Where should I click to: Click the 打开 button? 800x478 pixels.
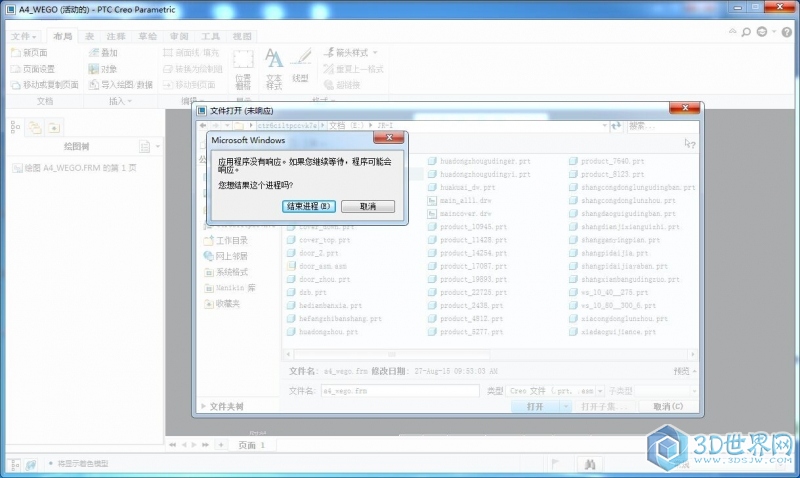(x=535, y=407)
